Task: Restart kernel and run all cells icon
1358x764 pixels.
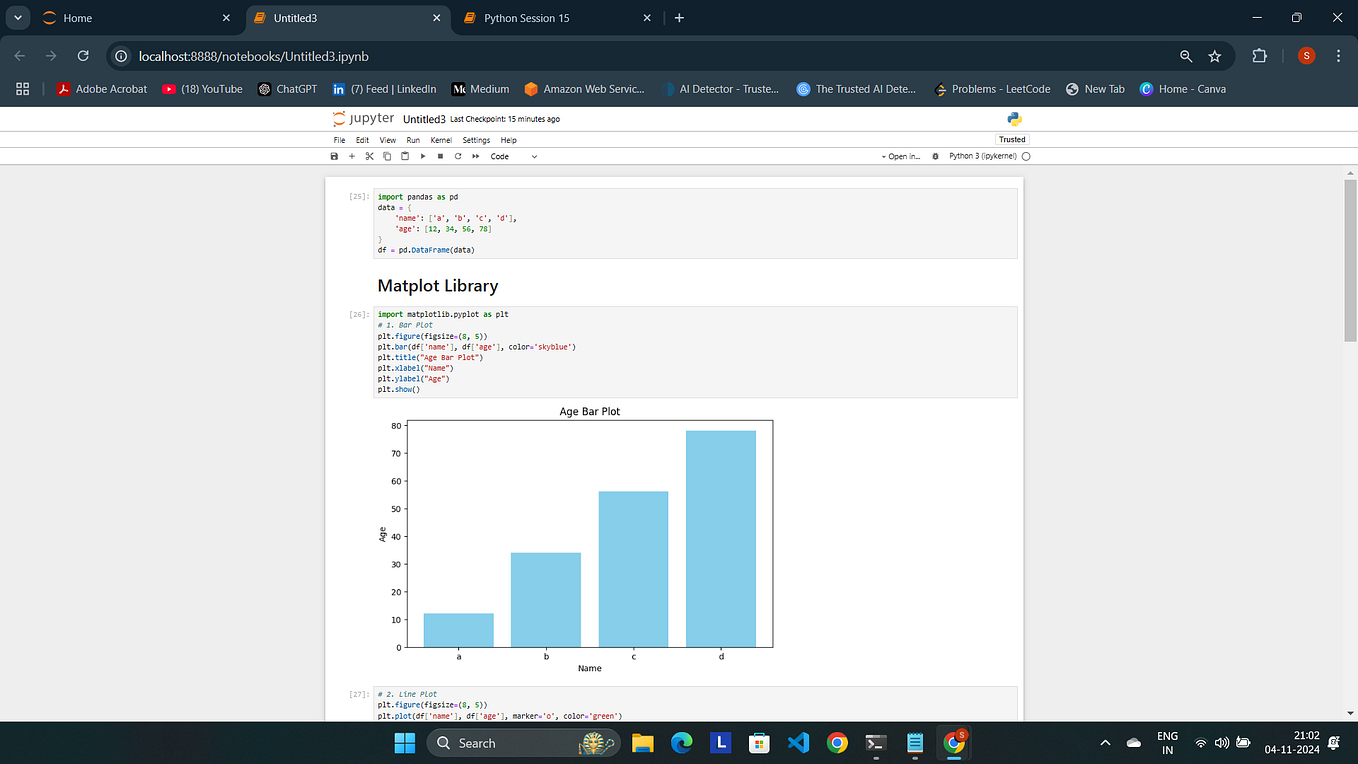Action: 475,156
